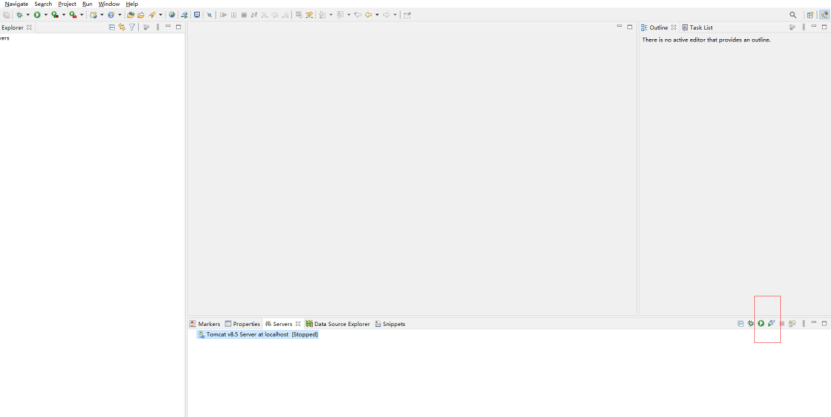Open Back navigation history dropdown
This screenshot has height=417, width=831.
(377, 15)
